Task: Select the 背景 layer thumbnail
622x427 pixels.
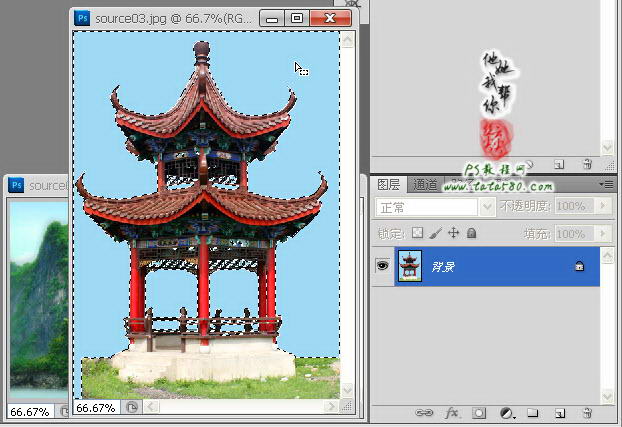Action: pyautogui.click(x=410, y=265)
